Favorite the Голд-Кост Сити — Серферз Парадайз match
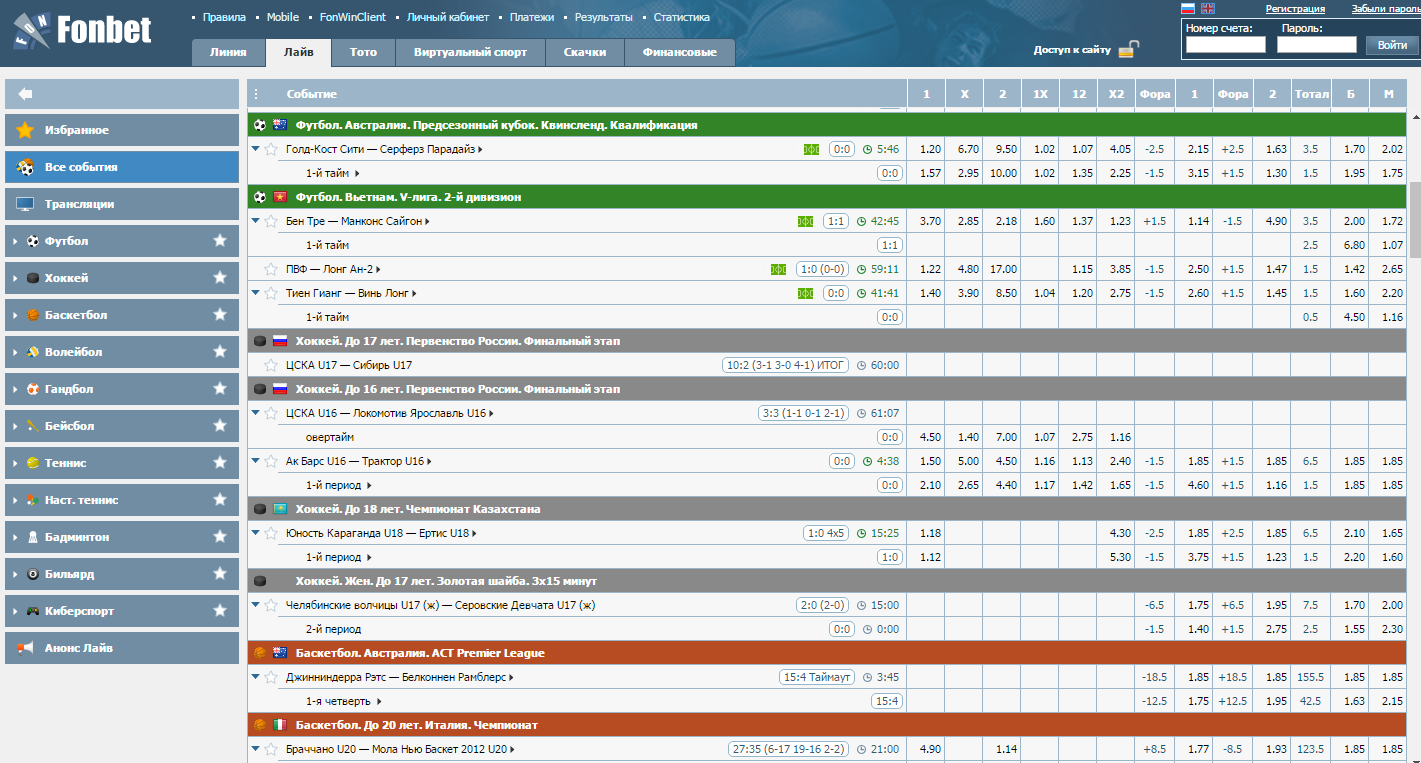The image size is (1421, 763). point(271,149)
